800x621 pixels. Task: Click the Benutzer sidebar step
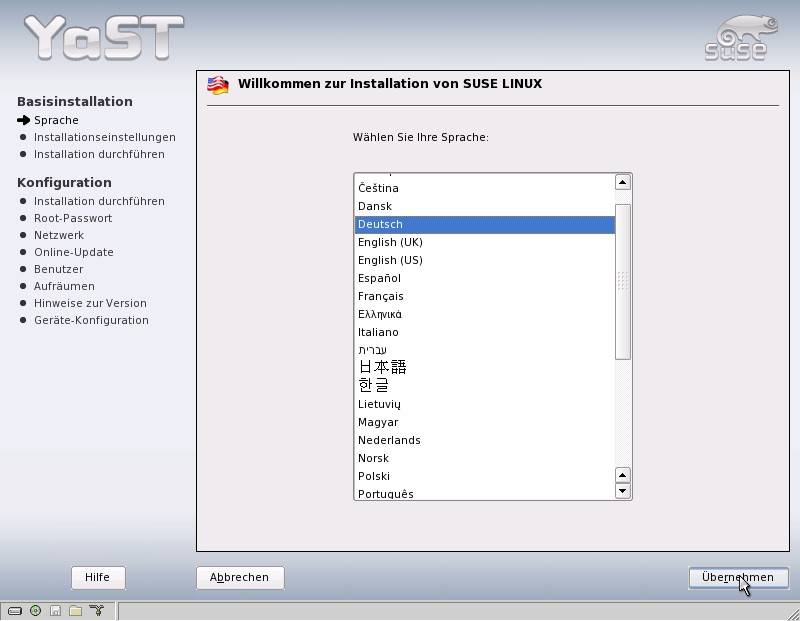(58, 269)
